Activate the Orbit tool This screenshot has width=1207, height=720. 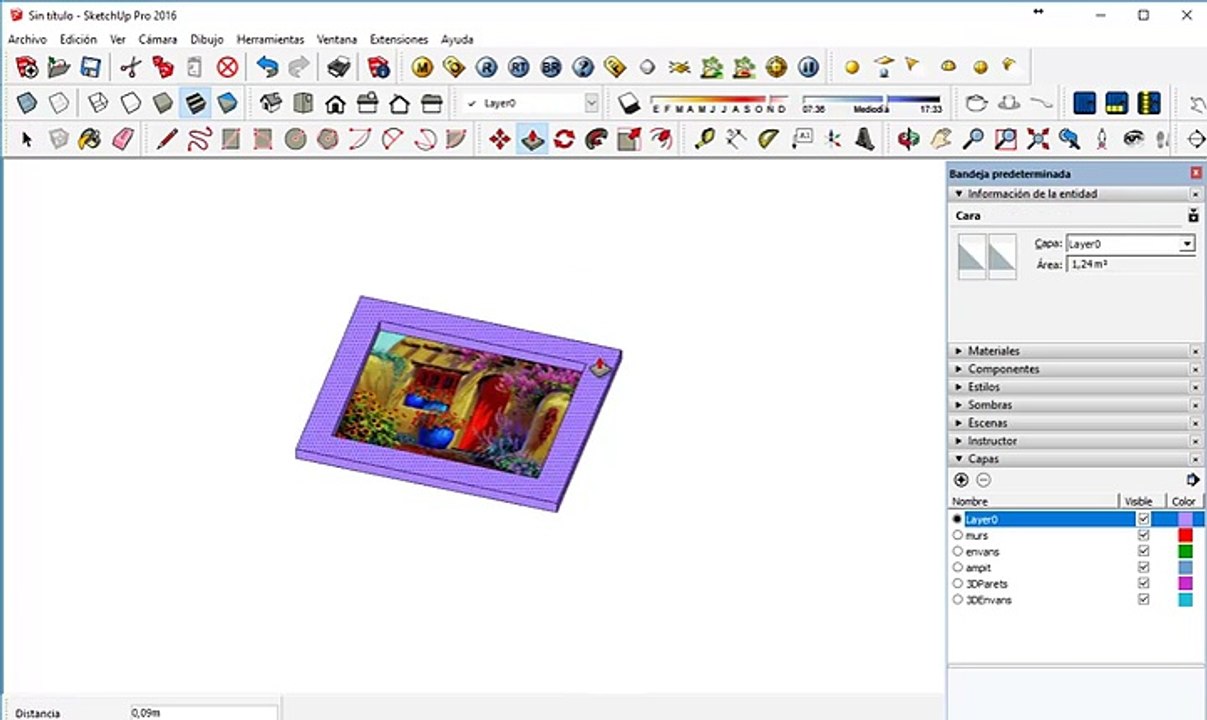(909, 140)
